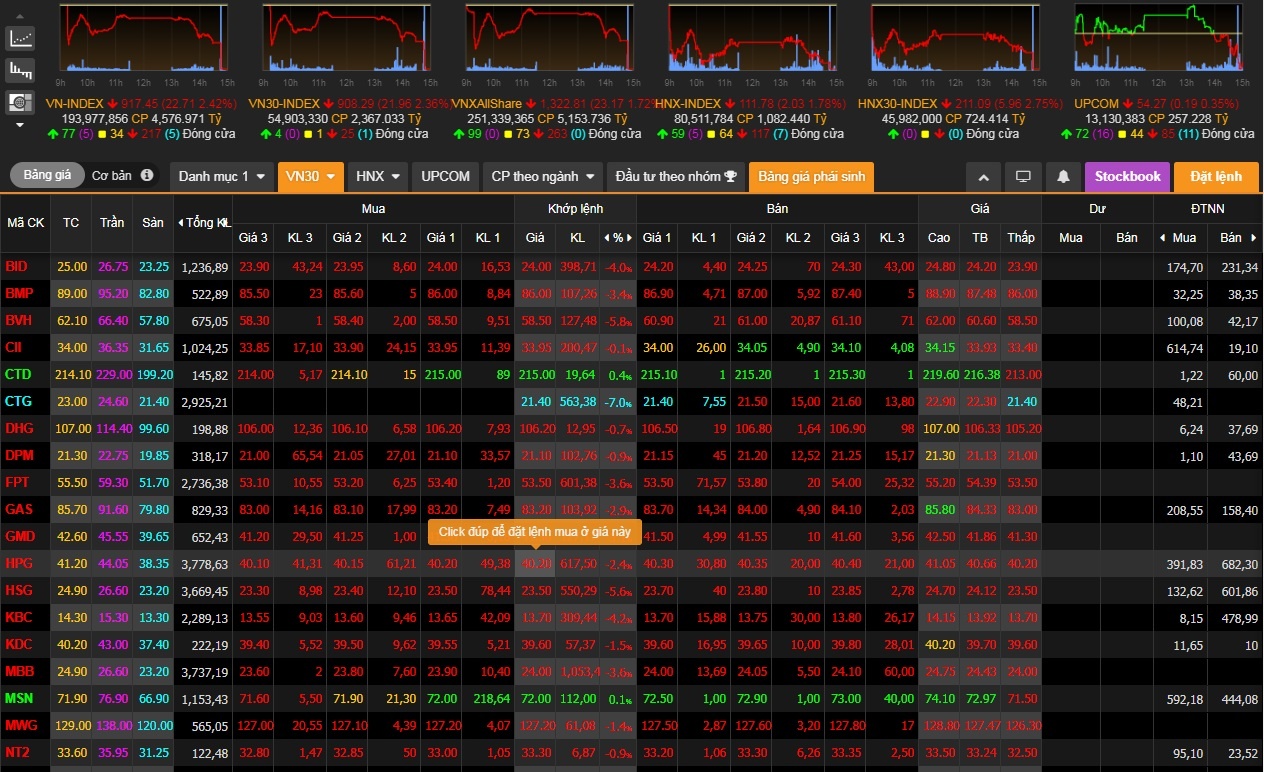Select the UPCOM tab
This screenshot has height=772, width=1264.
click(x=445, y=177)
